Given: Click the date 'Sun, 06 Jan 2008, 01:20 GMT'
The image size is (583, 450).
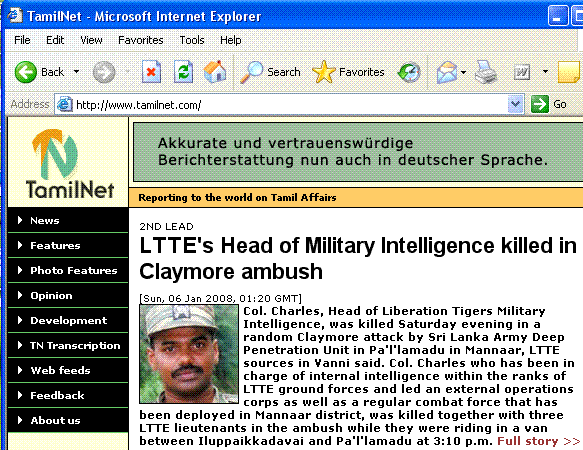Looking at the screenshot, I should (x=220, y=298).
